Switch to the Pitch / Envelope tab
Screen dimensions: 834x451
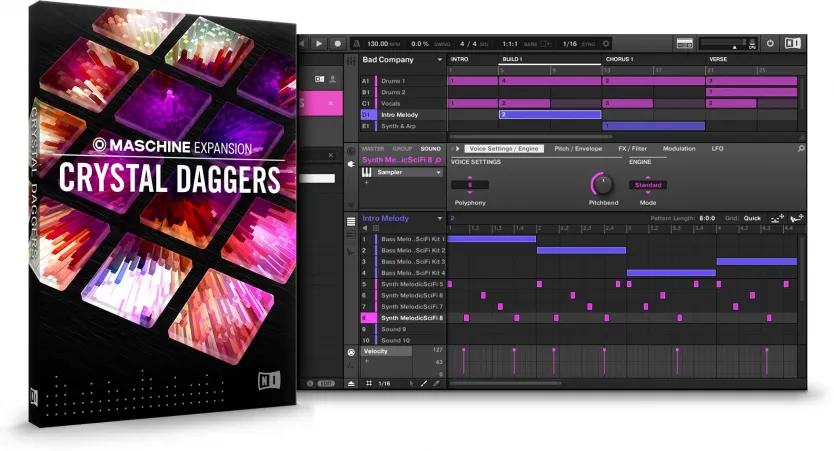[578, 148]
